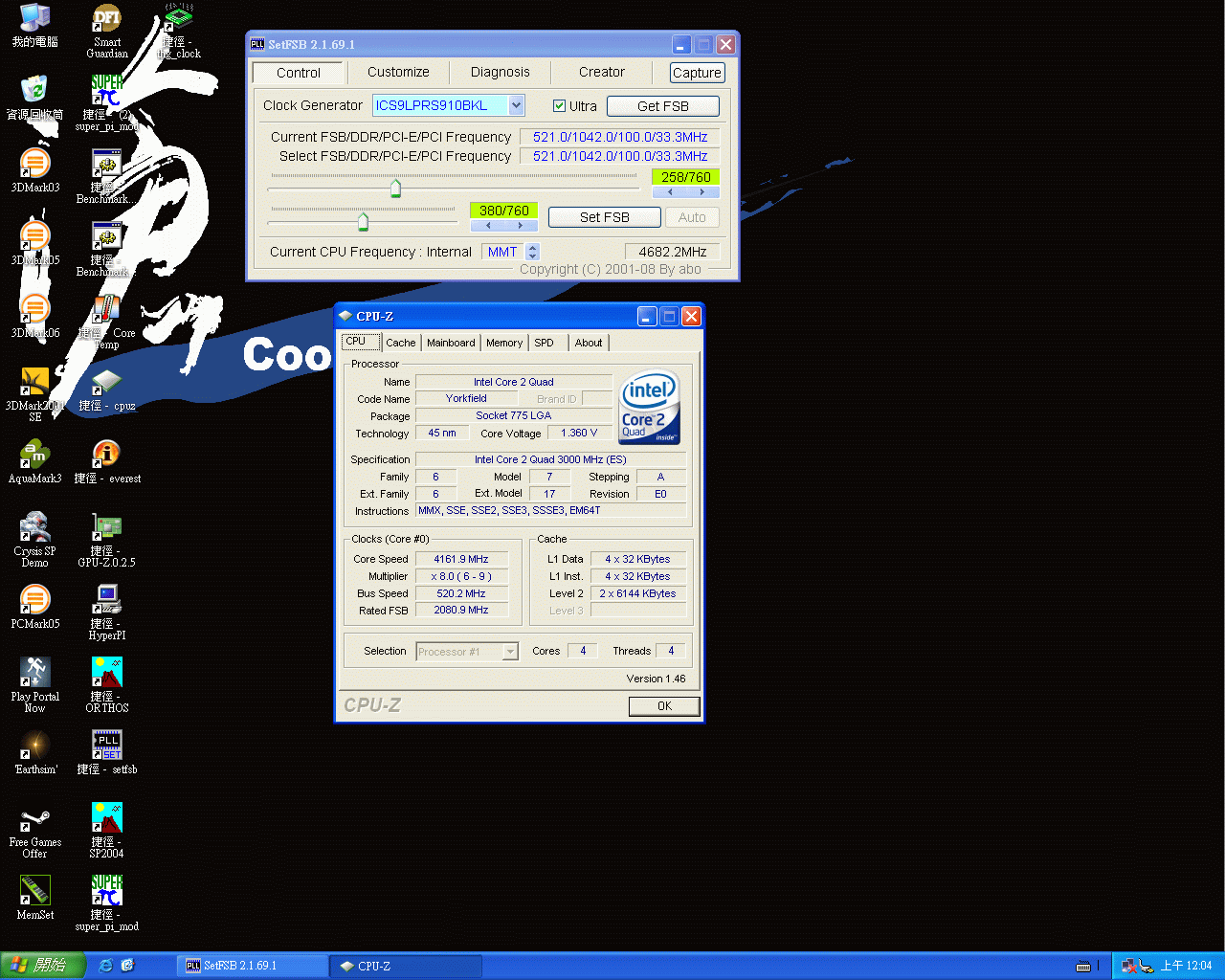Launch the SP2004 shortcut icon
The width and height of the screenshot is (1225, 980).
107,831
